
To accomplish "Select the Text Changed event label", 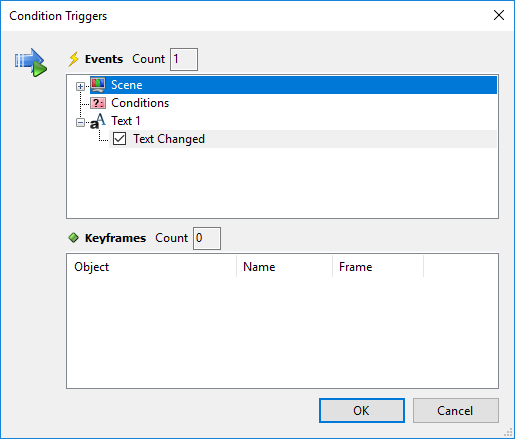I will [x=169, y=139].
